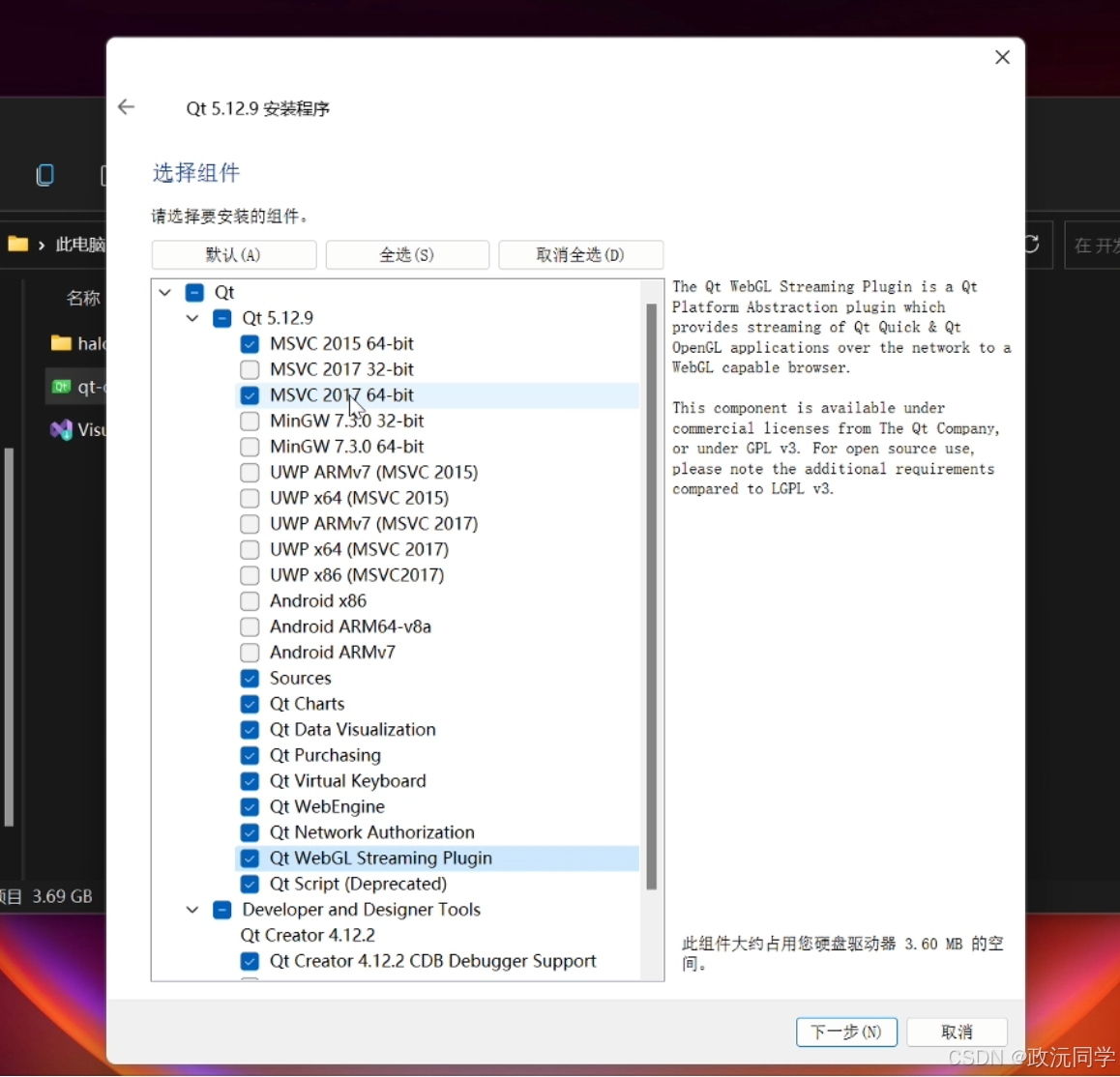Enable the Android x86 component
This screenshot has width=1120, height=1077.
point(250,600)
